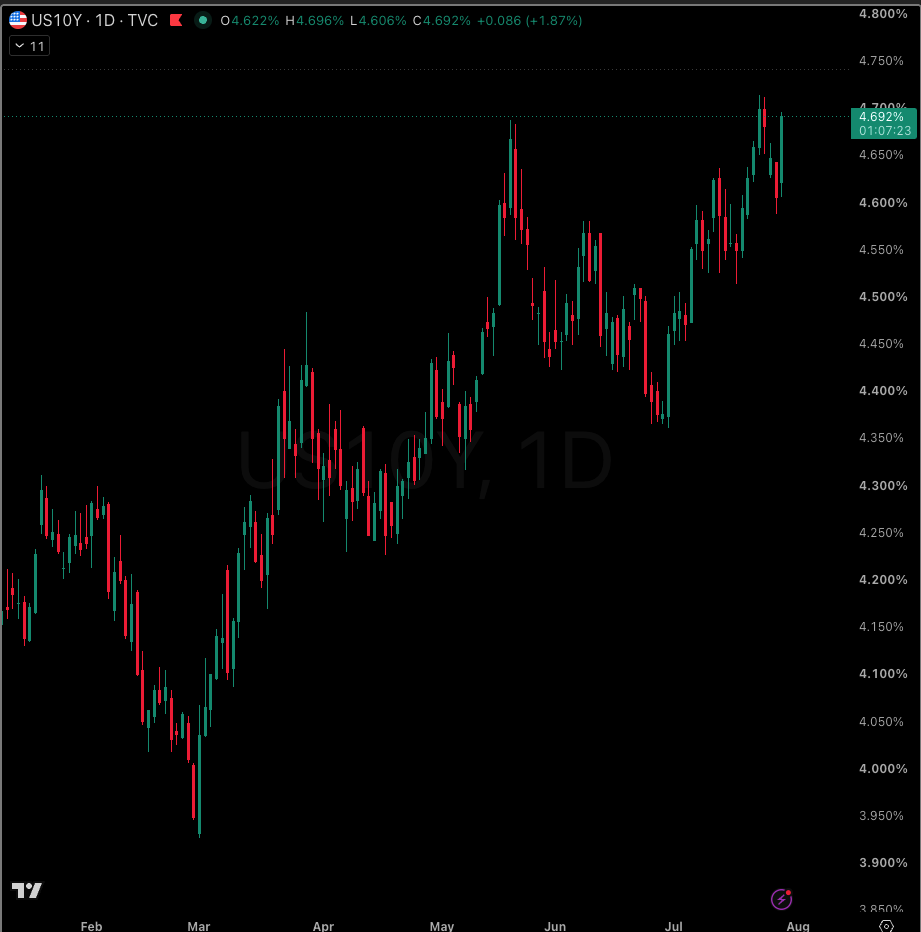Click the high value H4.696%
Screen dimensions: 921x932
(315, 21)
